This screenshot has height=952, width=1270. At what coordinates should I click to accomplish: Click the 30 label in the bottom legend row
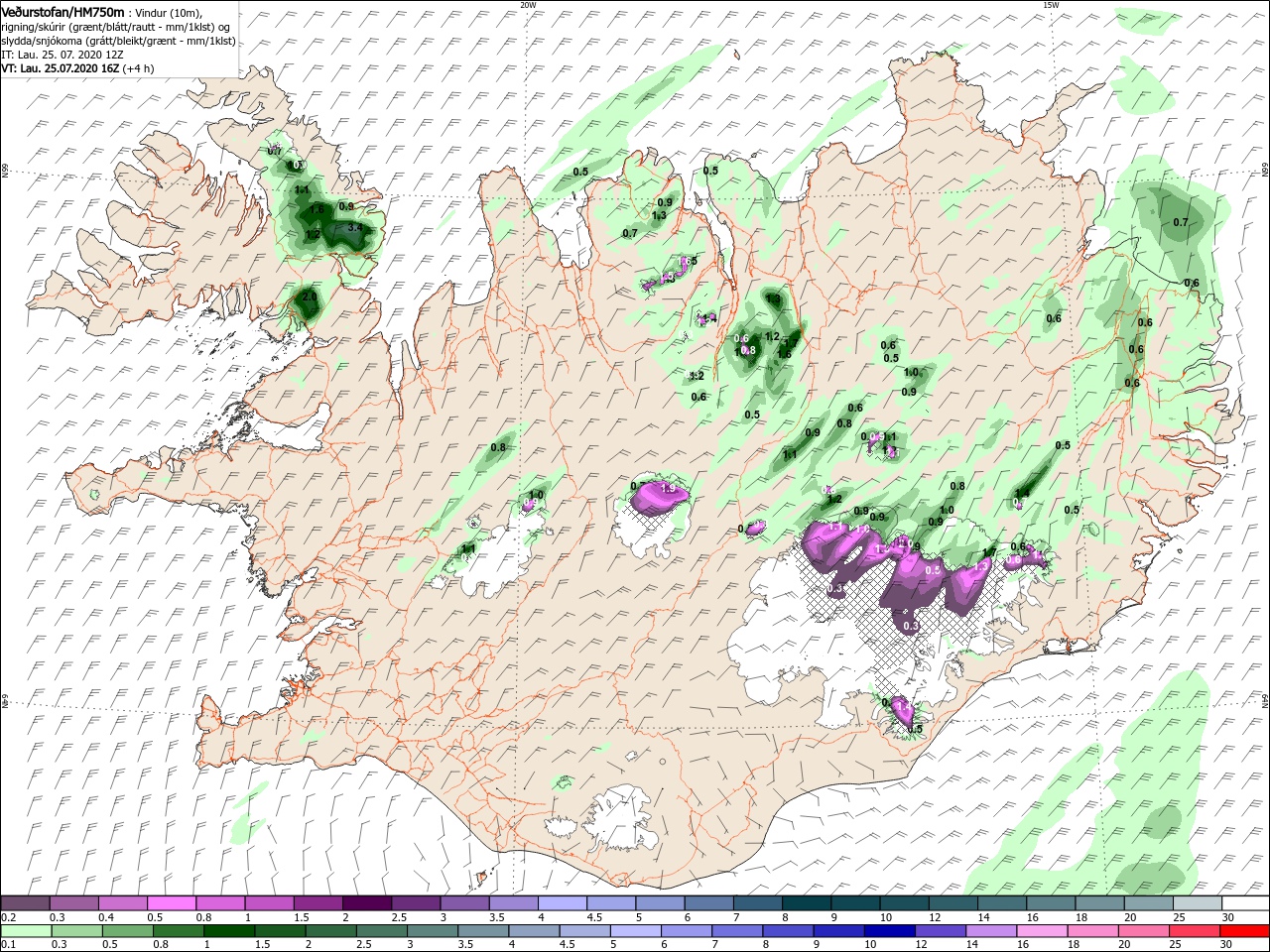1228,945
